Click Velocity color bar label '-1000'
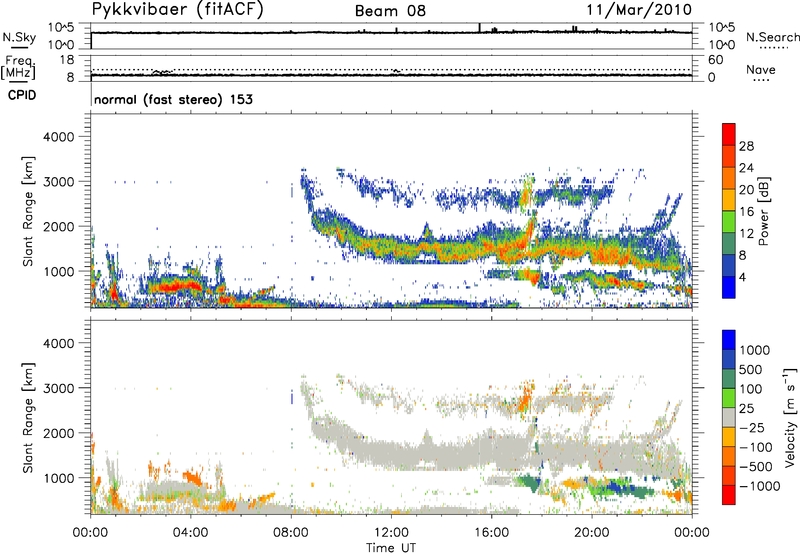Viewport: 800px width, 554px height. coord(760,486)
